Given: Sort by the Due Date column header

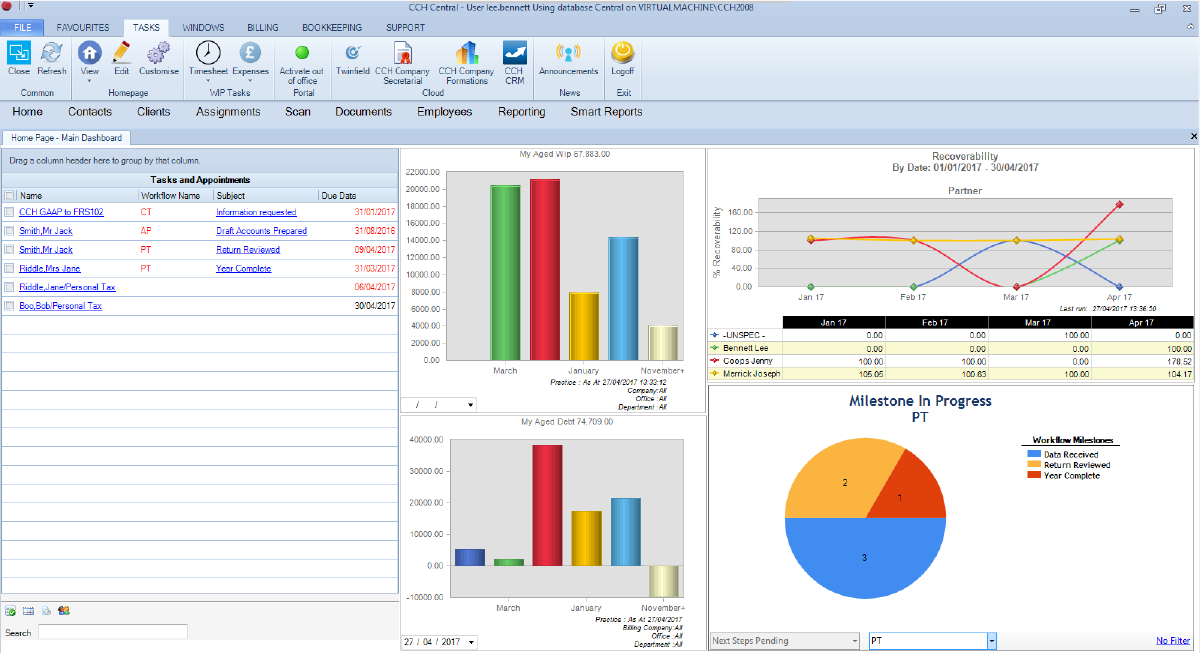Looking at the screenshot, I should click(358, 196).
